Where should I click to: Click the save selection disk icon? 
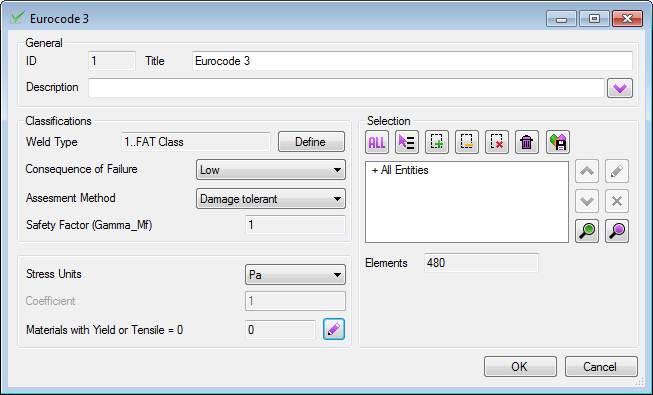click(x=558, y=142)
